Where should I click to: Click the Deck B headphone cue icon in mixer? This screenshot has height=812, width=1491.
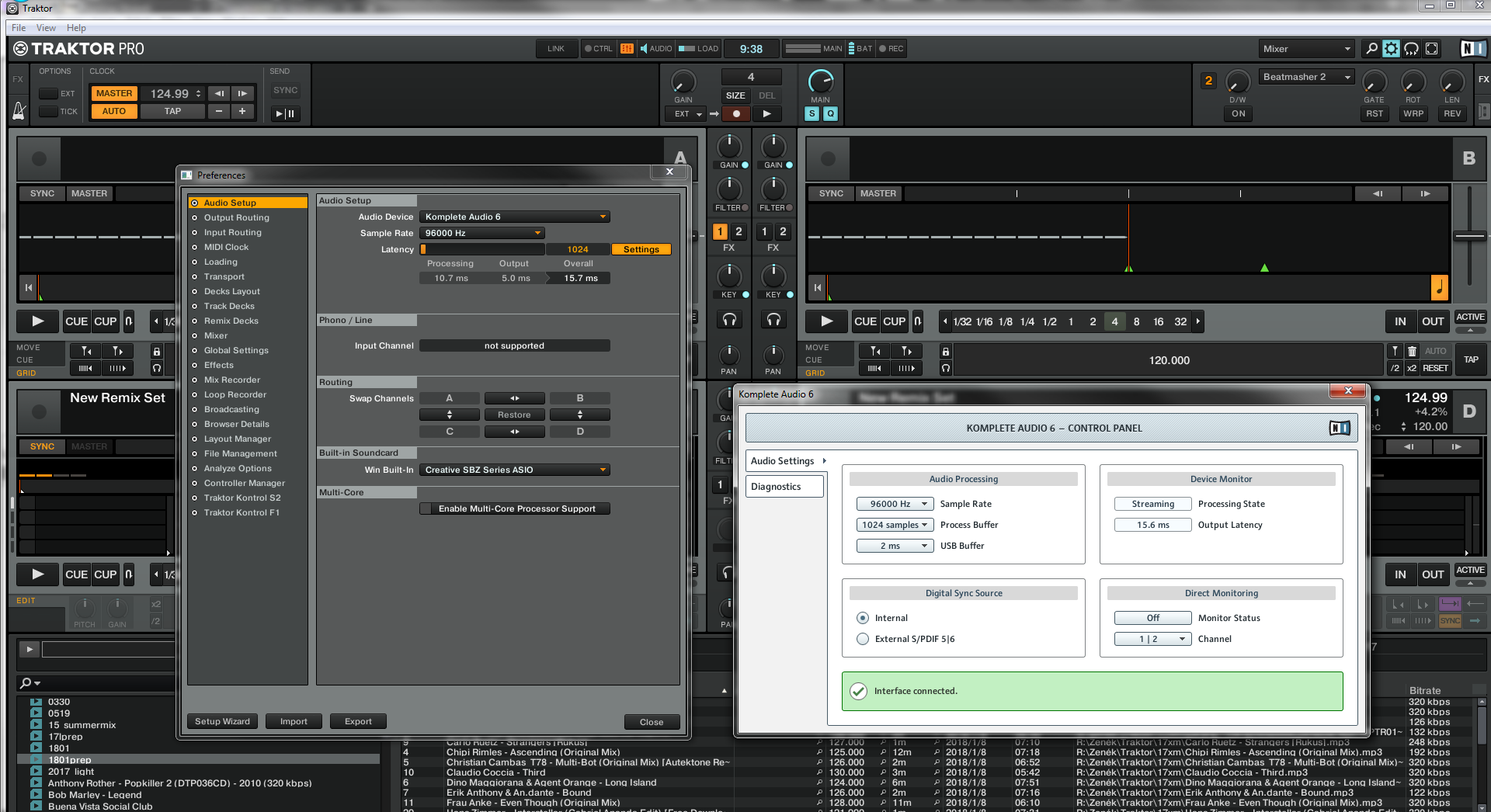[773, 319]
